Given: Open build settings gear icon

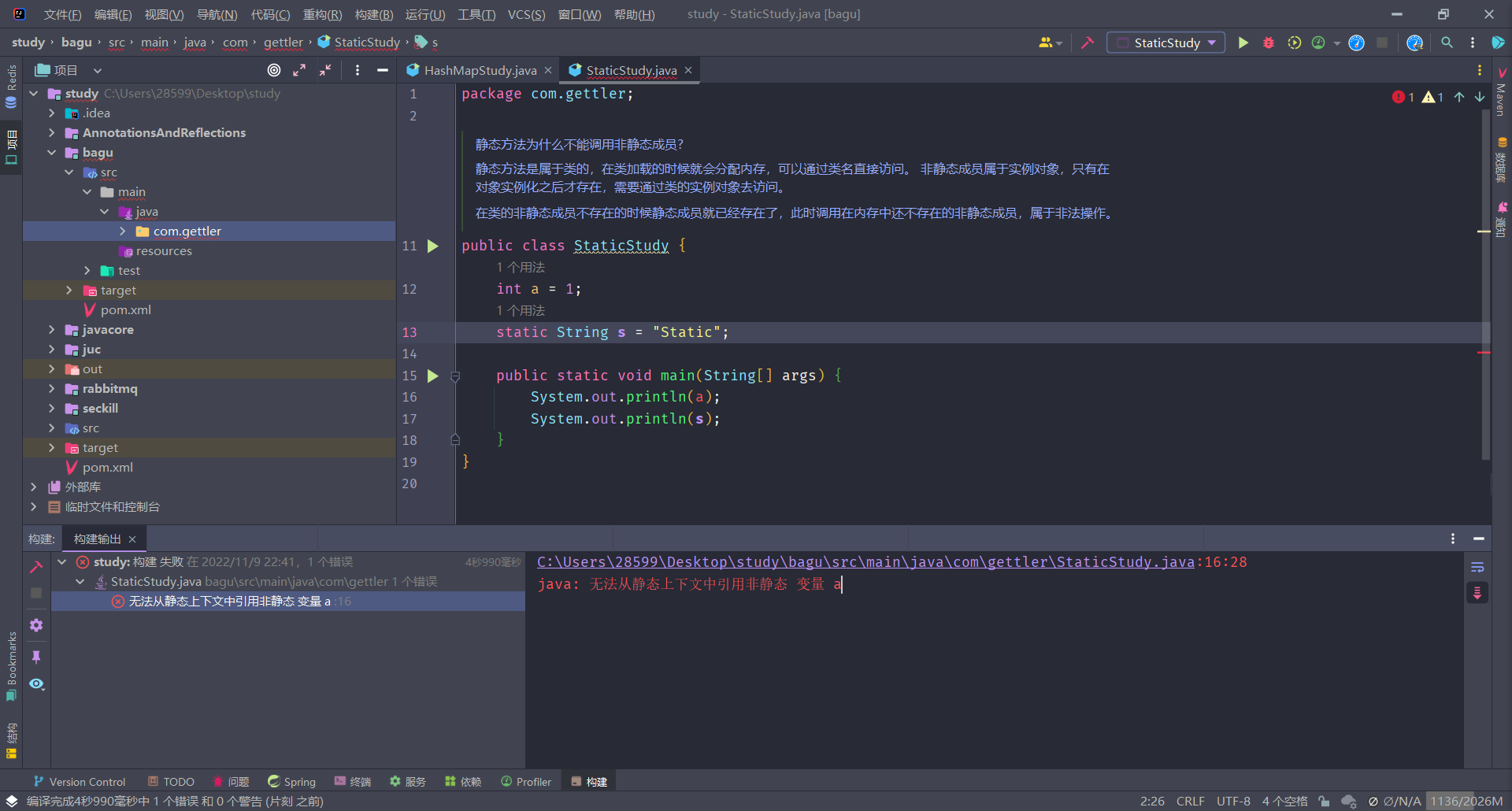Looking at the screenshot, I should tap(36, 625).
